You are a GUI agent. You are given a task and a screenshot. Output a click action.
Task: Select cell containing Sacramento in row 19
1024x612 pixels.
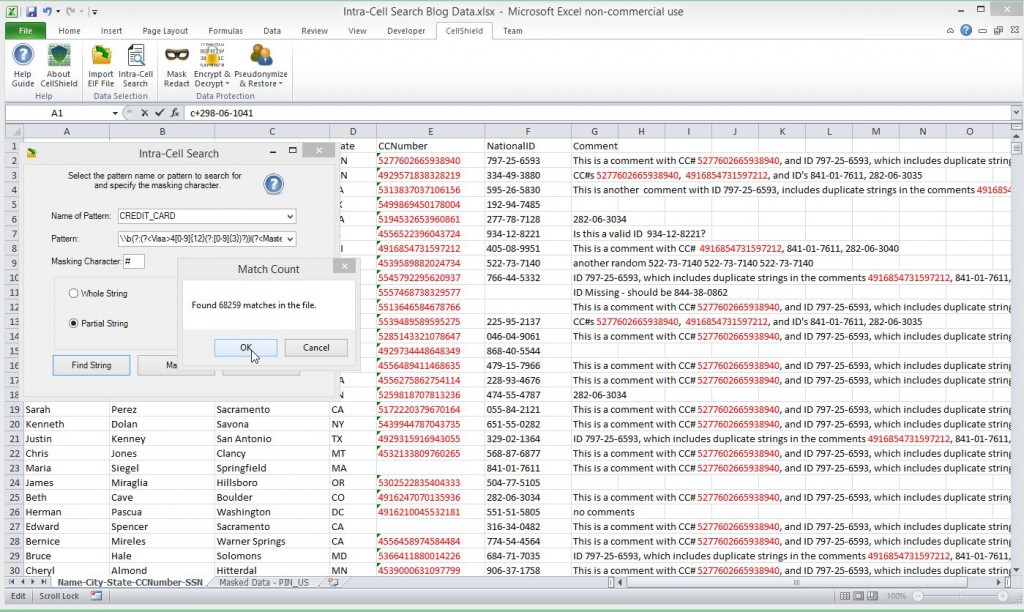(272, 410)
